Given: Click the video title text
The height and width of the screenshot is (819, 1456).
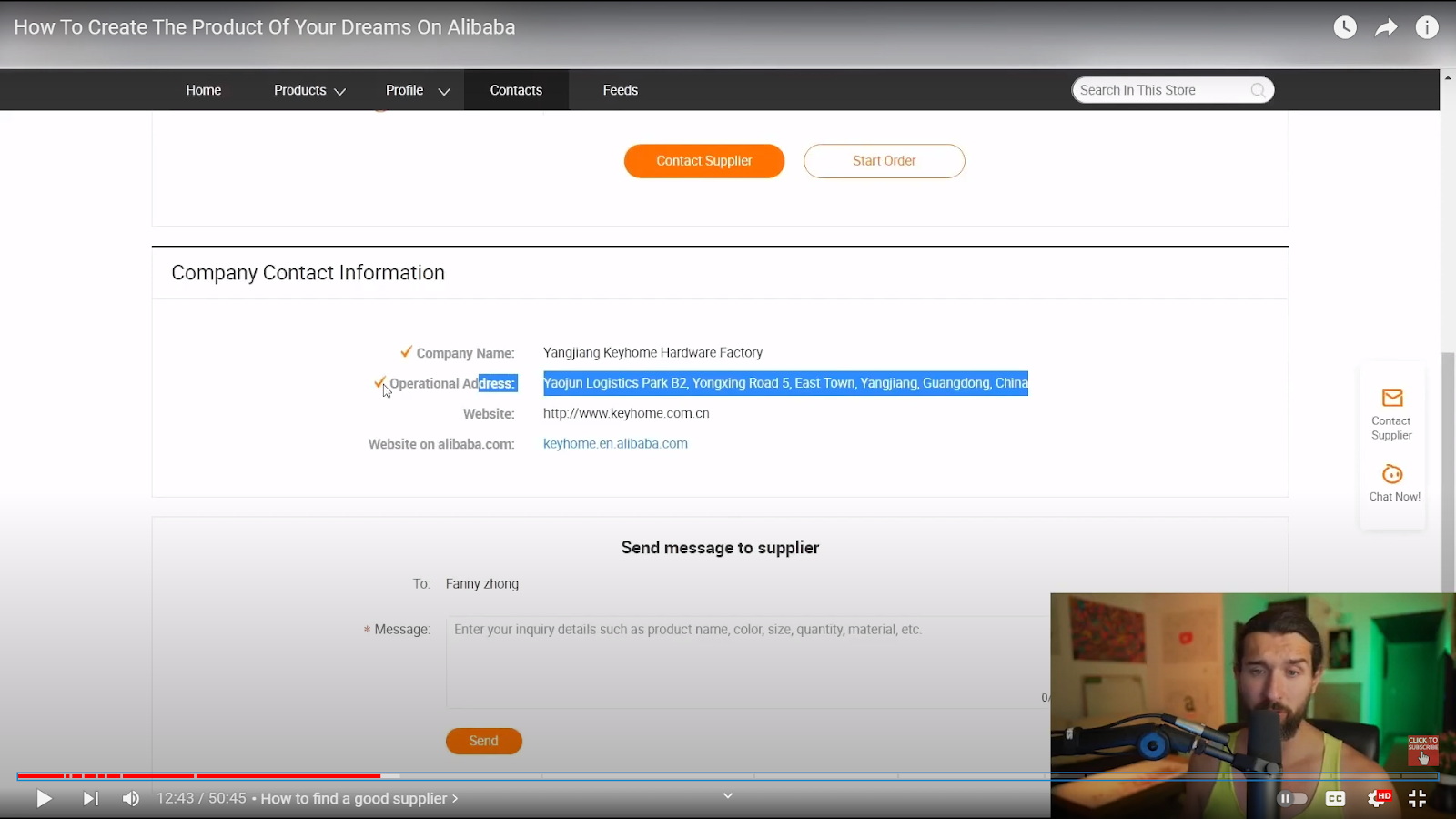Looking at the screenshot, I should coord(264,27).
